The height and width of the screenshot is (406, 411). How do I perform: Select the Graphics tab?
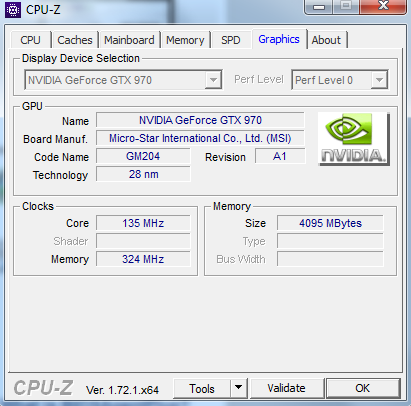279,39
